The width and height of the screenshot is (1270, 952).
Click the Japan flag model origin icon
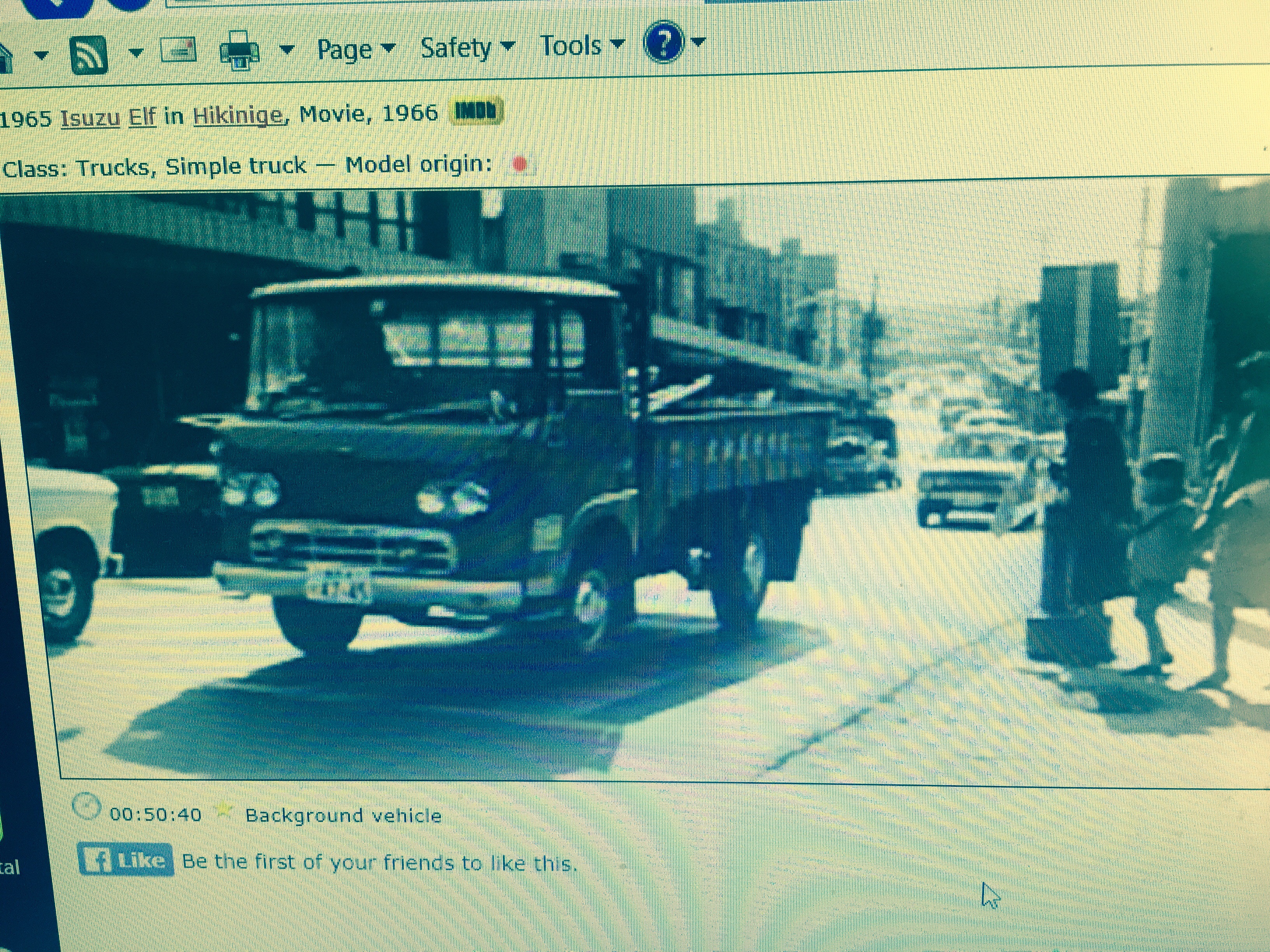pyautogui.click(x=519, y=164)
